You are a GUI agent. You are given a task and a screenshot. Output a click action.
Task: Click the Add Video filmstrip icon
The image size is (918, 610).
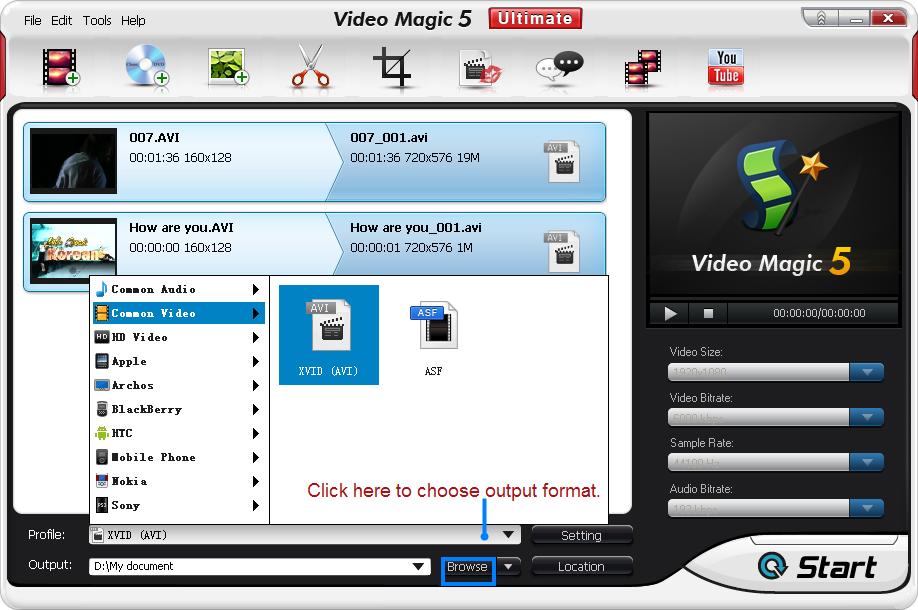[60, 67]
